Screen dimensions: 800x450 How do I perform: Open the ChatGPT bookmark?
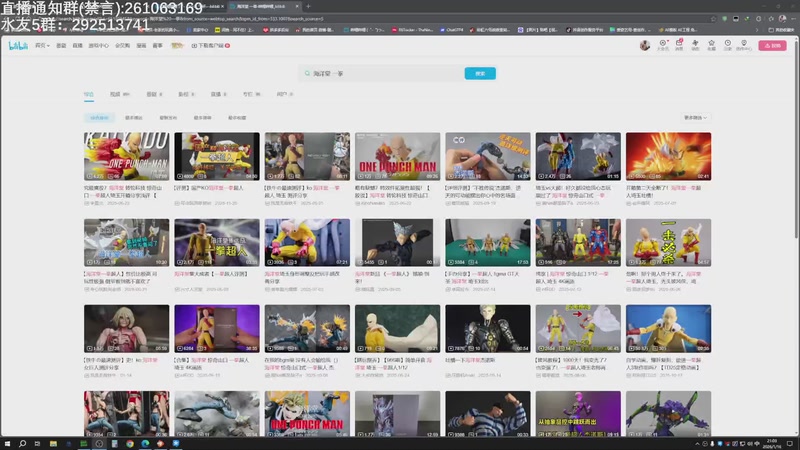(452, 30)
